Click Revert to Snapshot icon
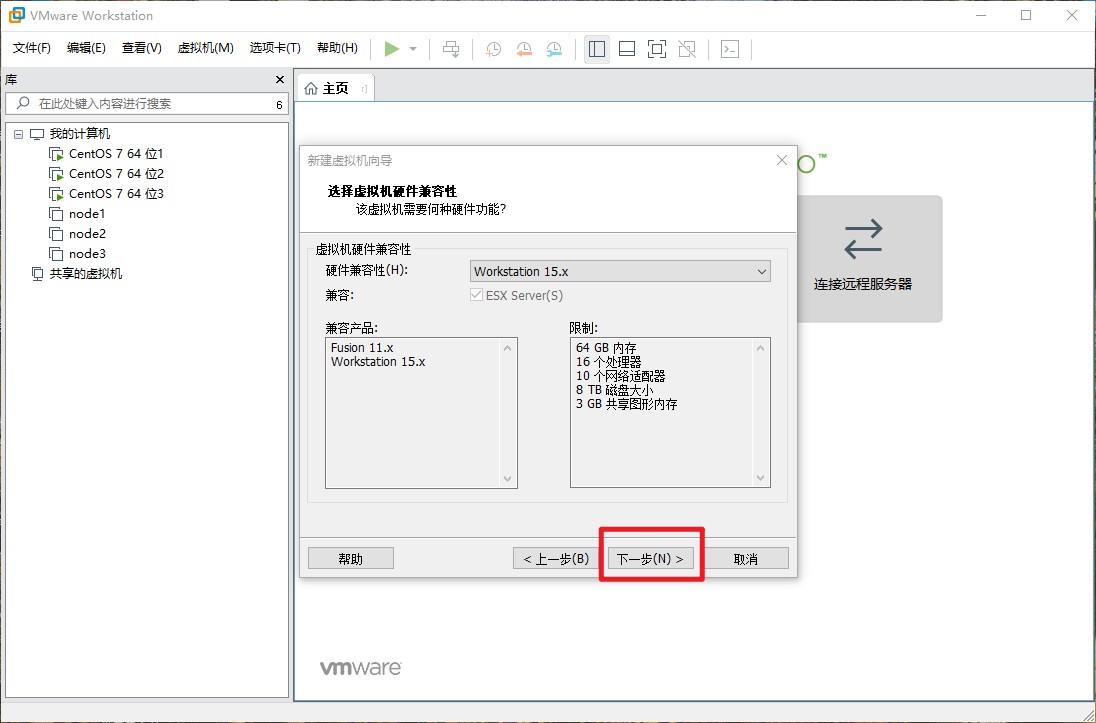1096x723 pixels. 524,49
